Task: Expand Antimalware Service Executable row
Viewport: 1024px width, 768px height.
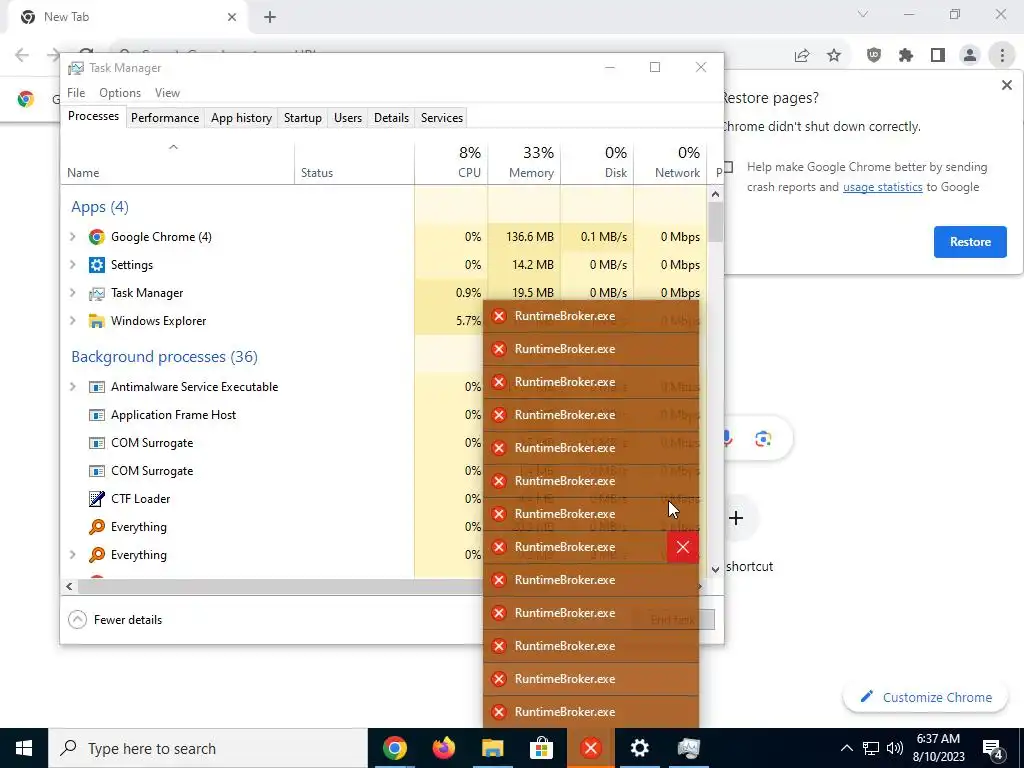Action: pos(73,387)
